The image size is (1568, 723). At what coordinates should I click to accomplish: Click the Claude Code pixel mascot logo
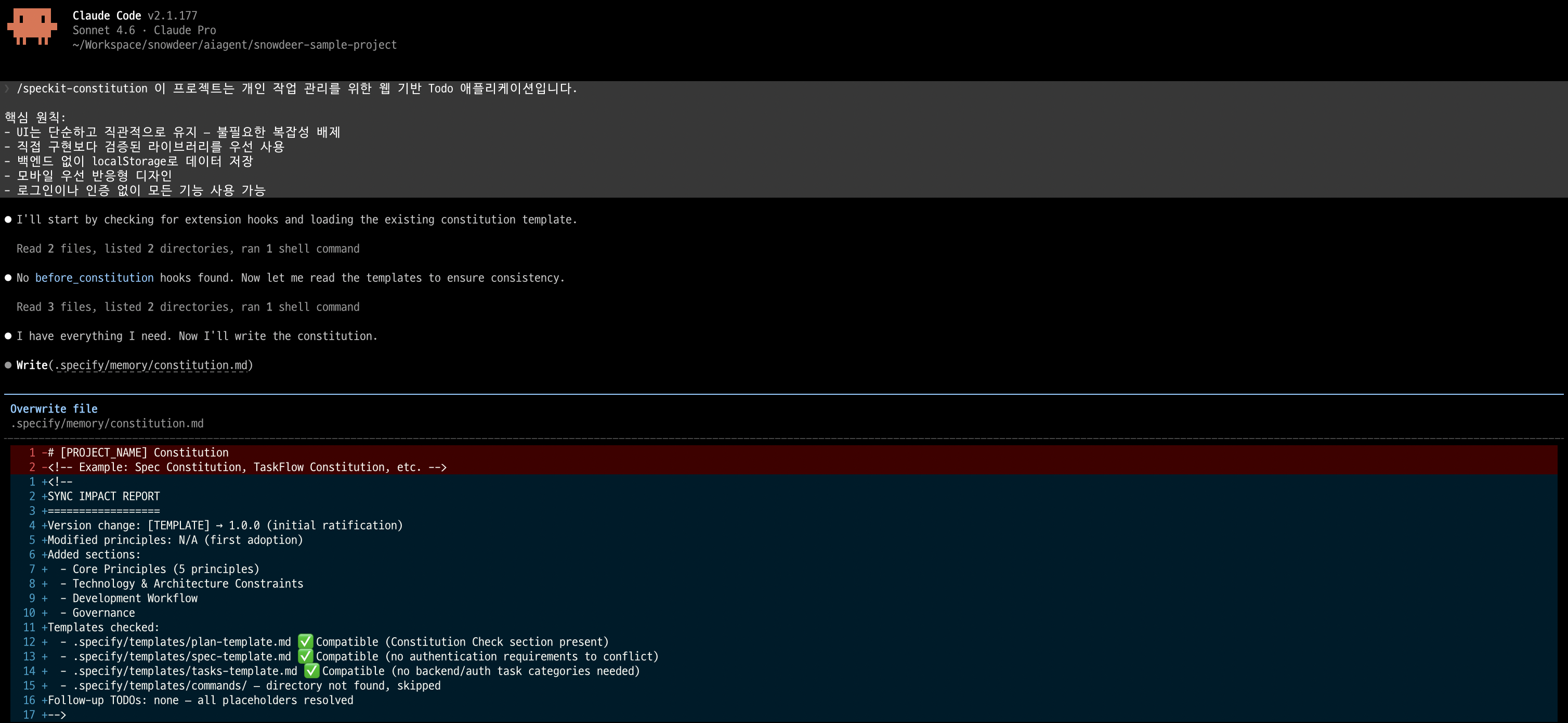tap(32, 26)
